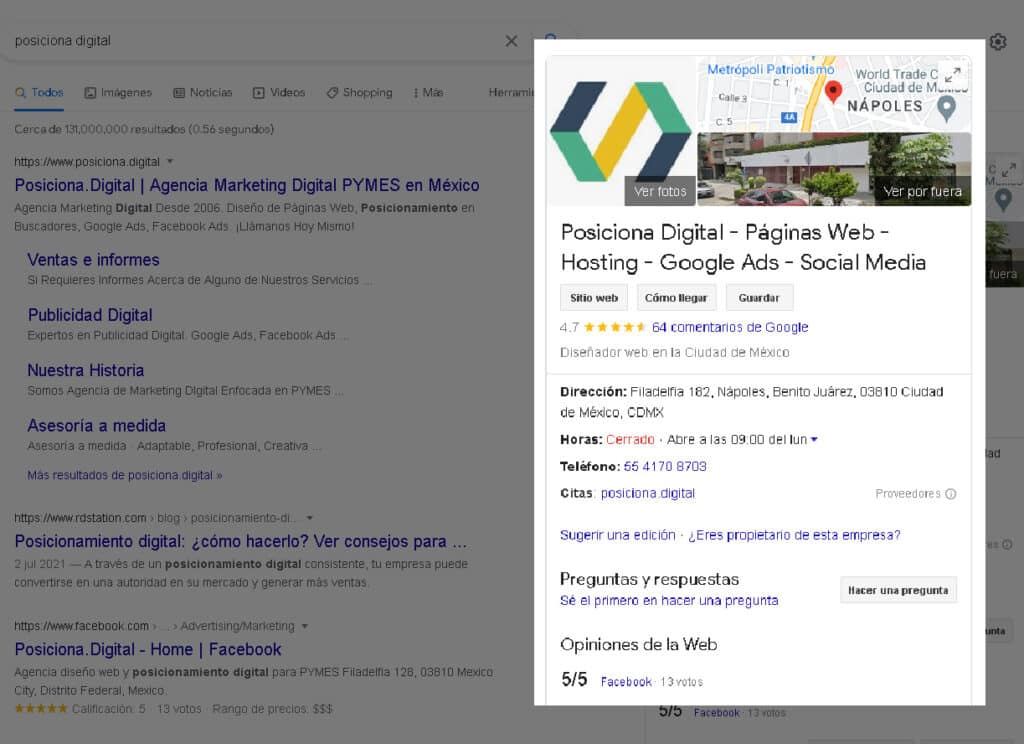
Task: Open the Posicionamiento digital: ¿cómo hacerlo? result
Action: 241,542
